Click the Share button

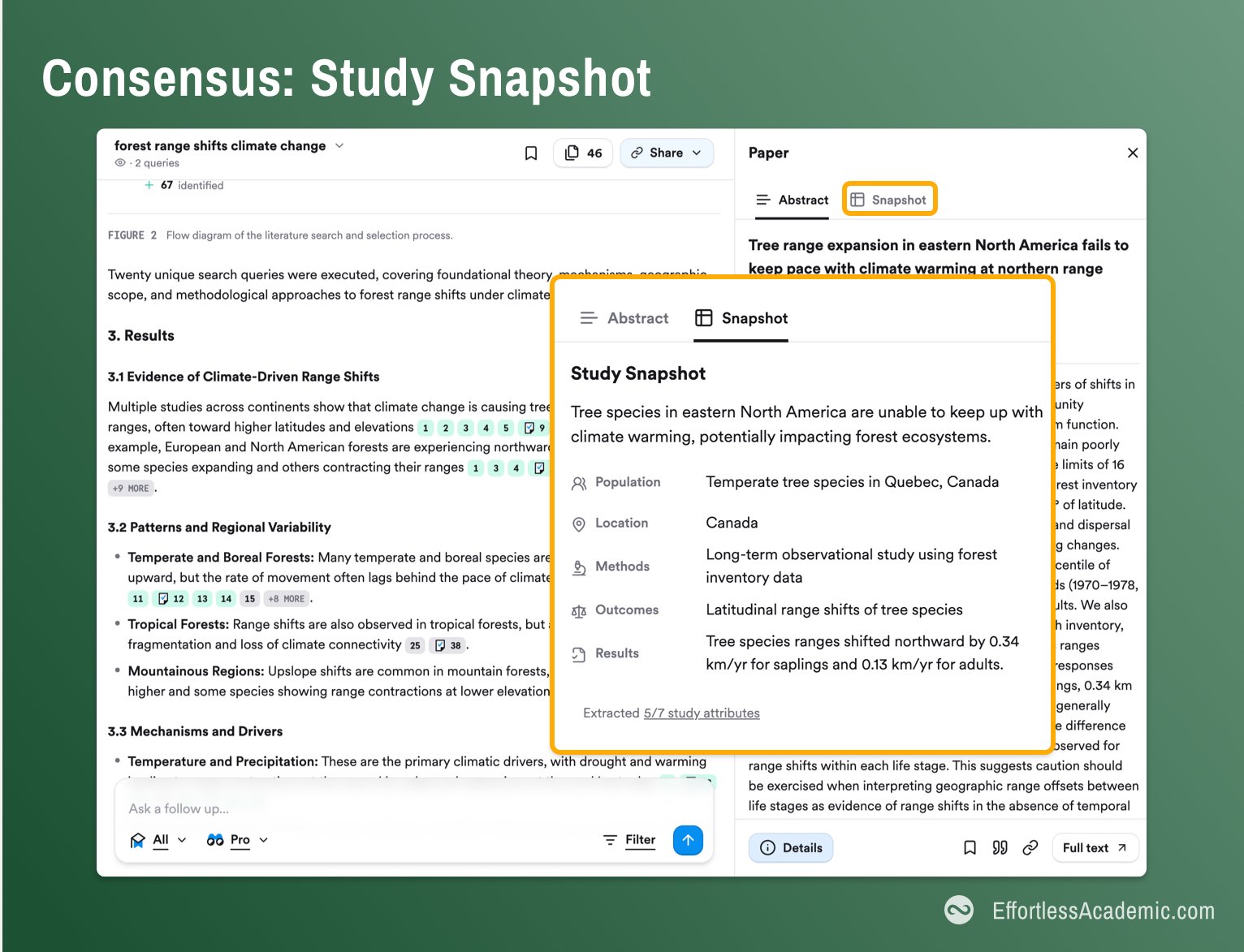point(667,153)
